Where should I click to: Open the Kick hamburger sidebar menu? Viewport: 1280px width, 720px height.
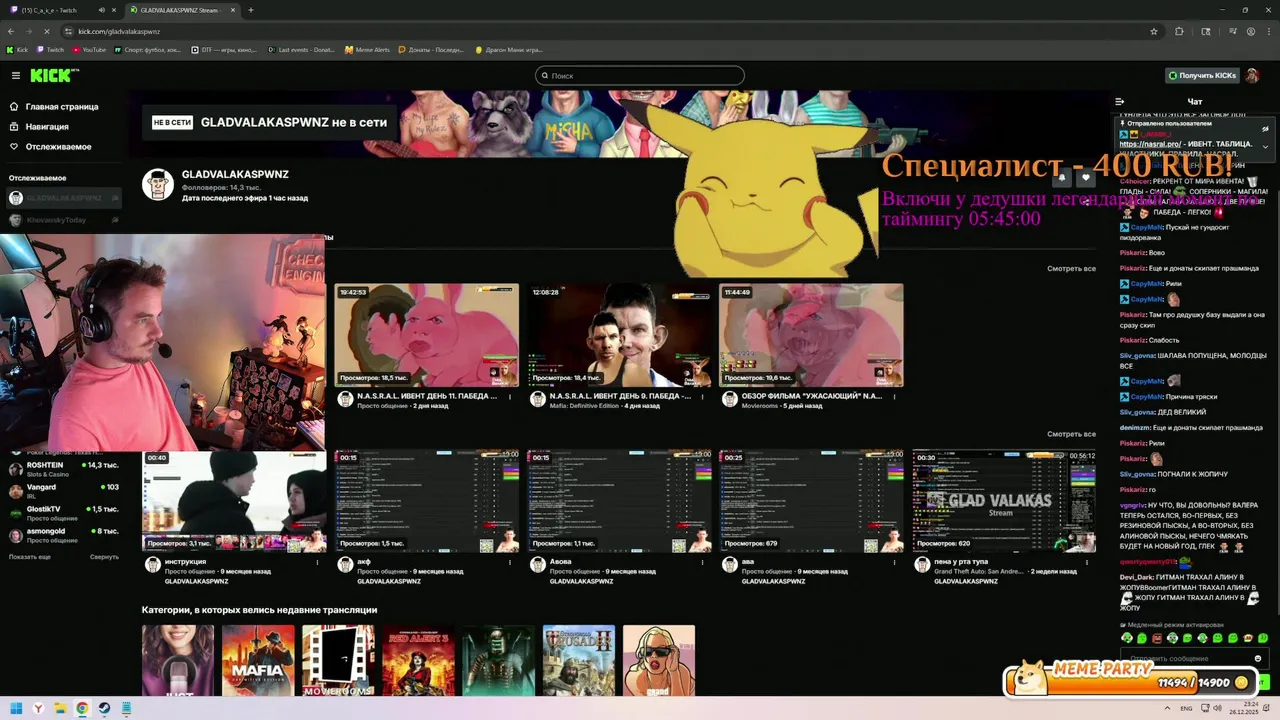[x=16, y=76]
